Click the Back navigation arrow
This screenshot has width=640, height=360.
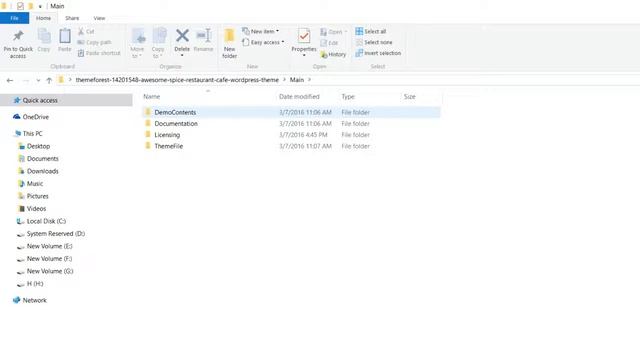10,80
